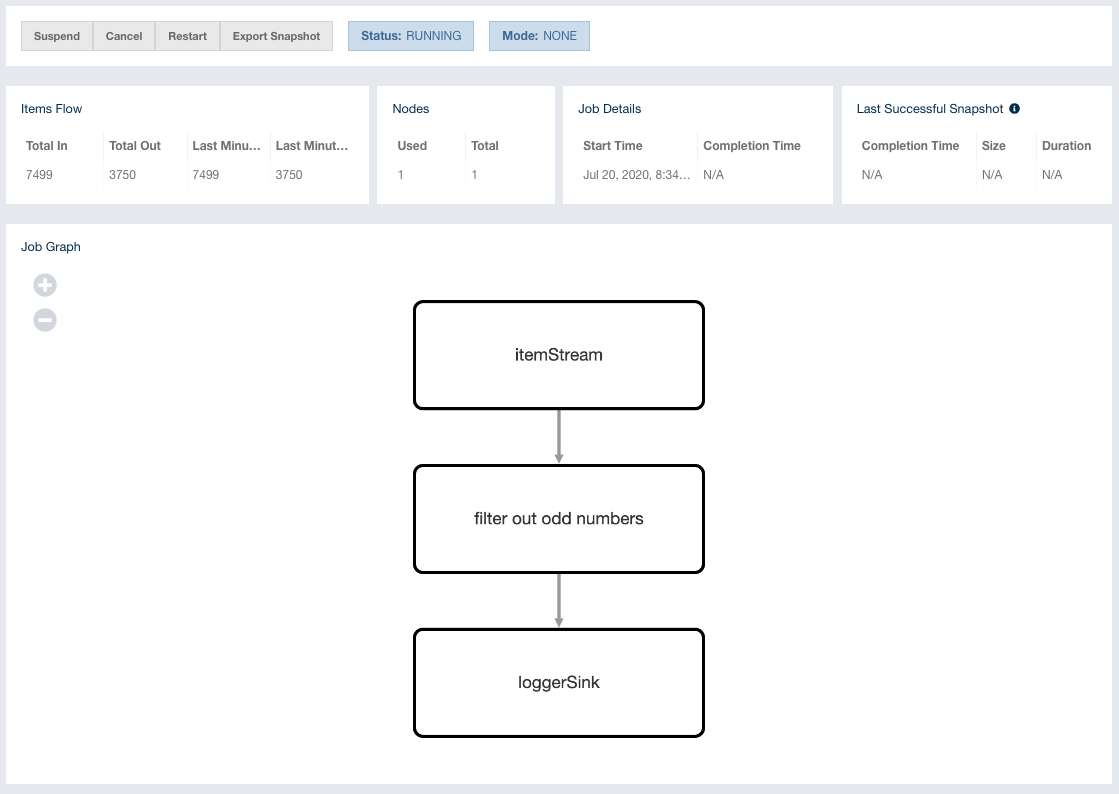Zoom in the job graph with plus icon

(45, 286)
